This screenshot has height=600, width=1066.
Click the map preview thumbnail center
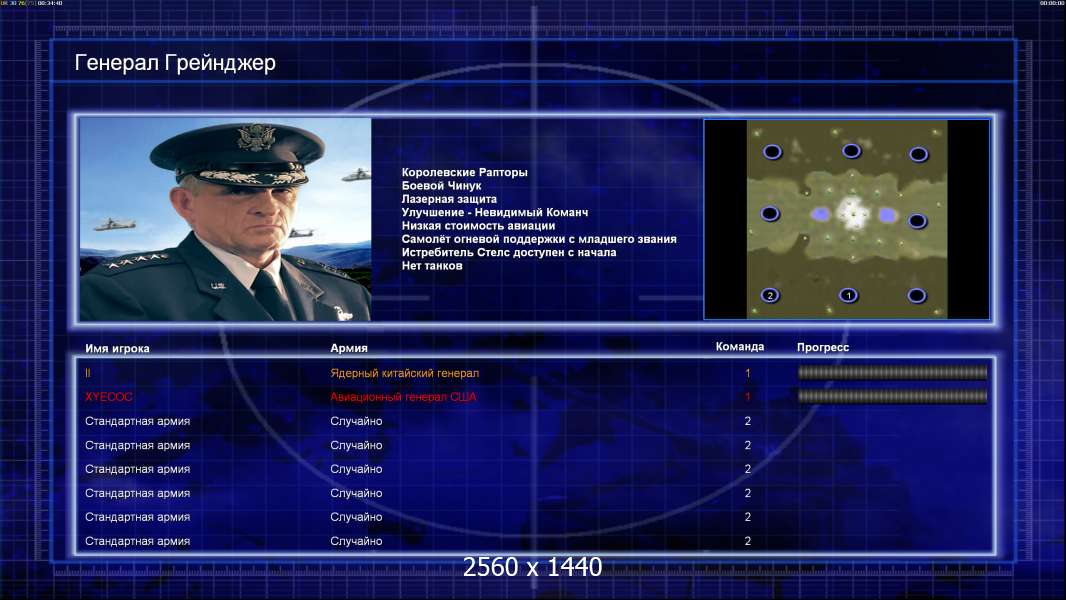(x=846, y=219)
